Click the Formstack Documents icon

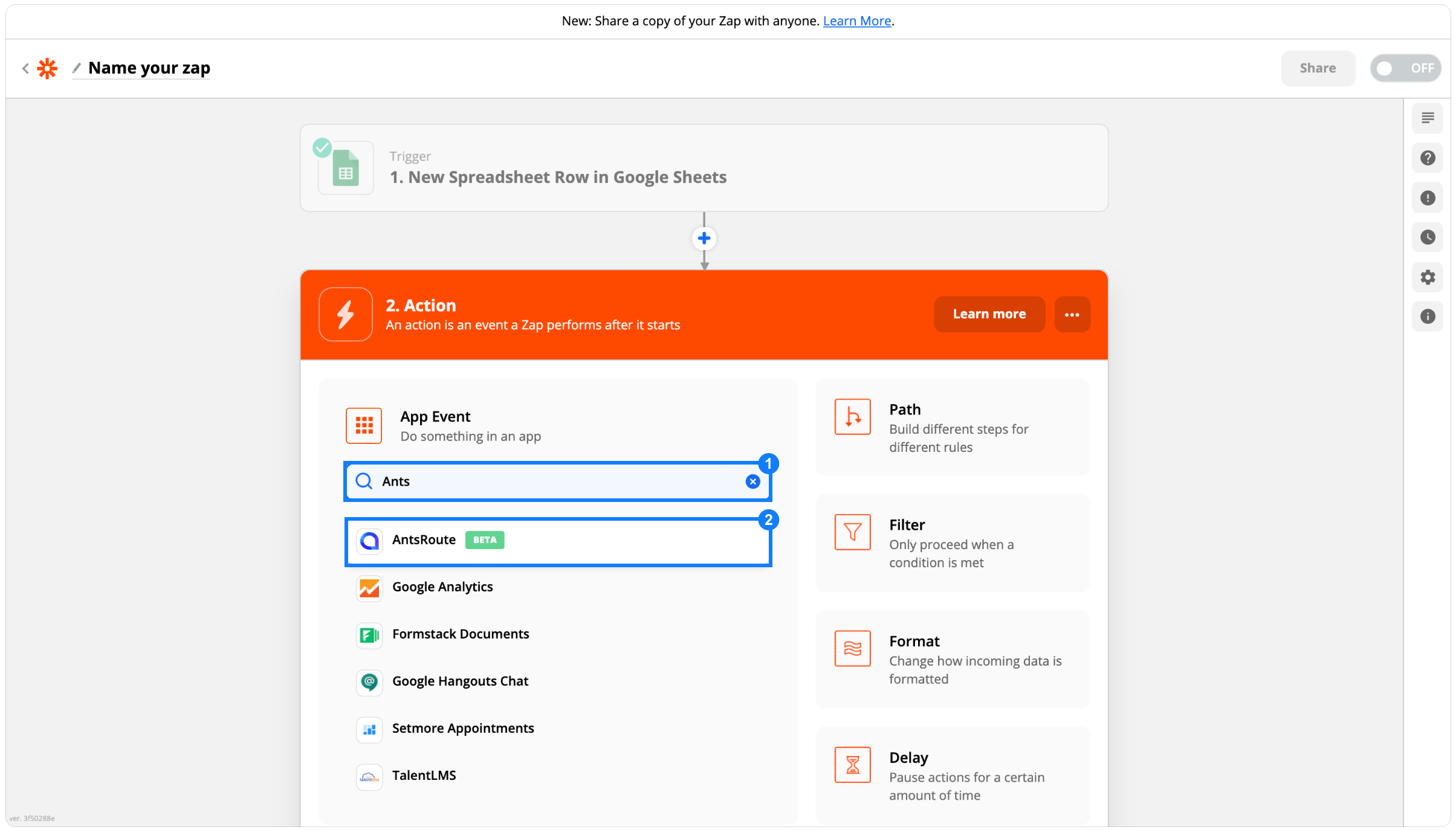[x=369, y=635]
